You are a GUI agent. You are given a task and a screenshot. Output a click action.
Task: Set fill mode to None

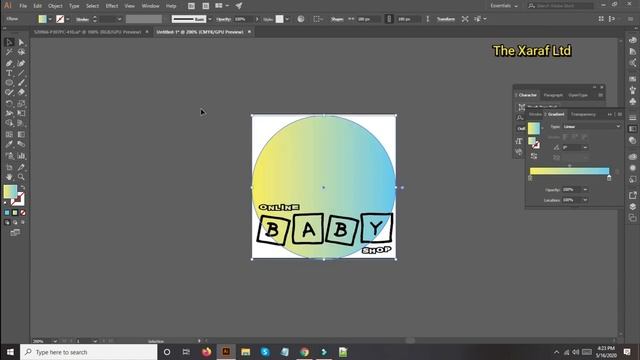pyautogui.click(x=23, y=213)
